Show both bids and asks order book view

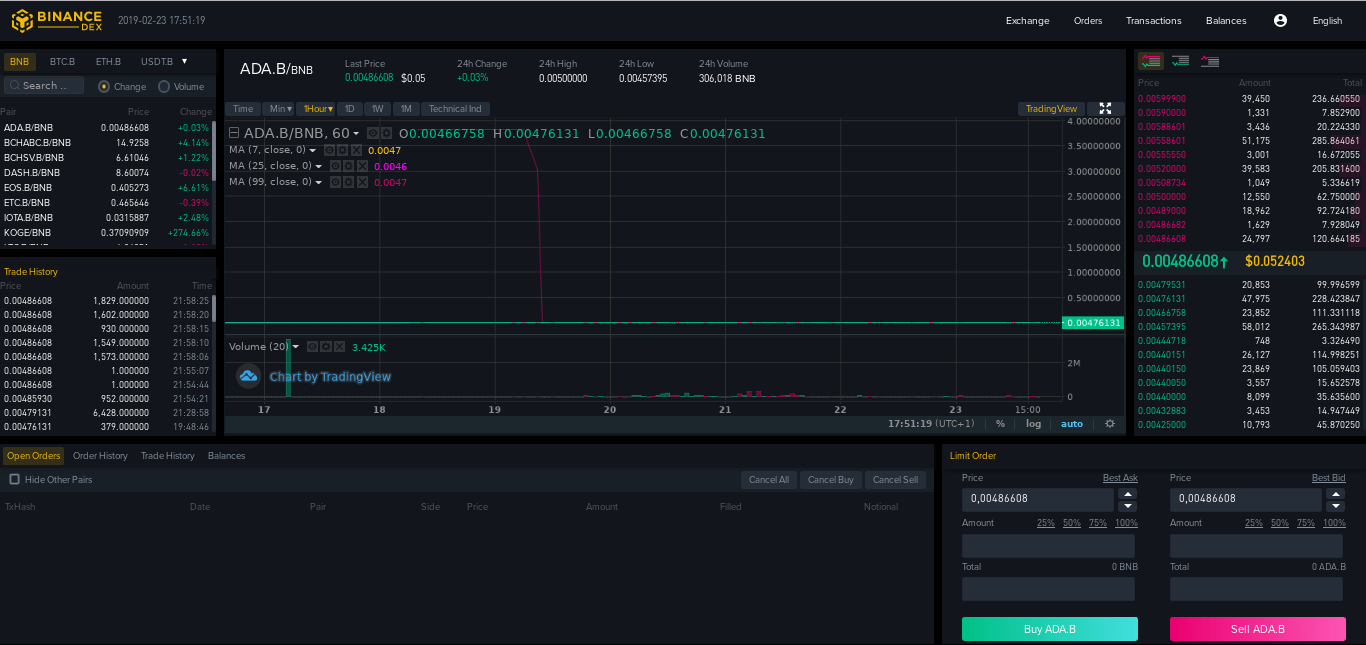(1150, 61)
